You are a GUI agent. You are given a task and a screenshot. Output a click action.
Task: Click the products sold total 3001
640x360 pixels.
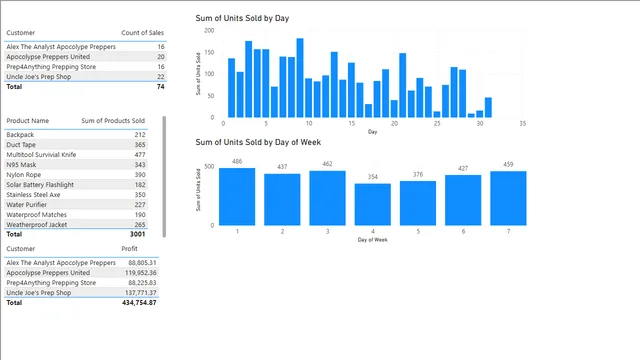138,234
